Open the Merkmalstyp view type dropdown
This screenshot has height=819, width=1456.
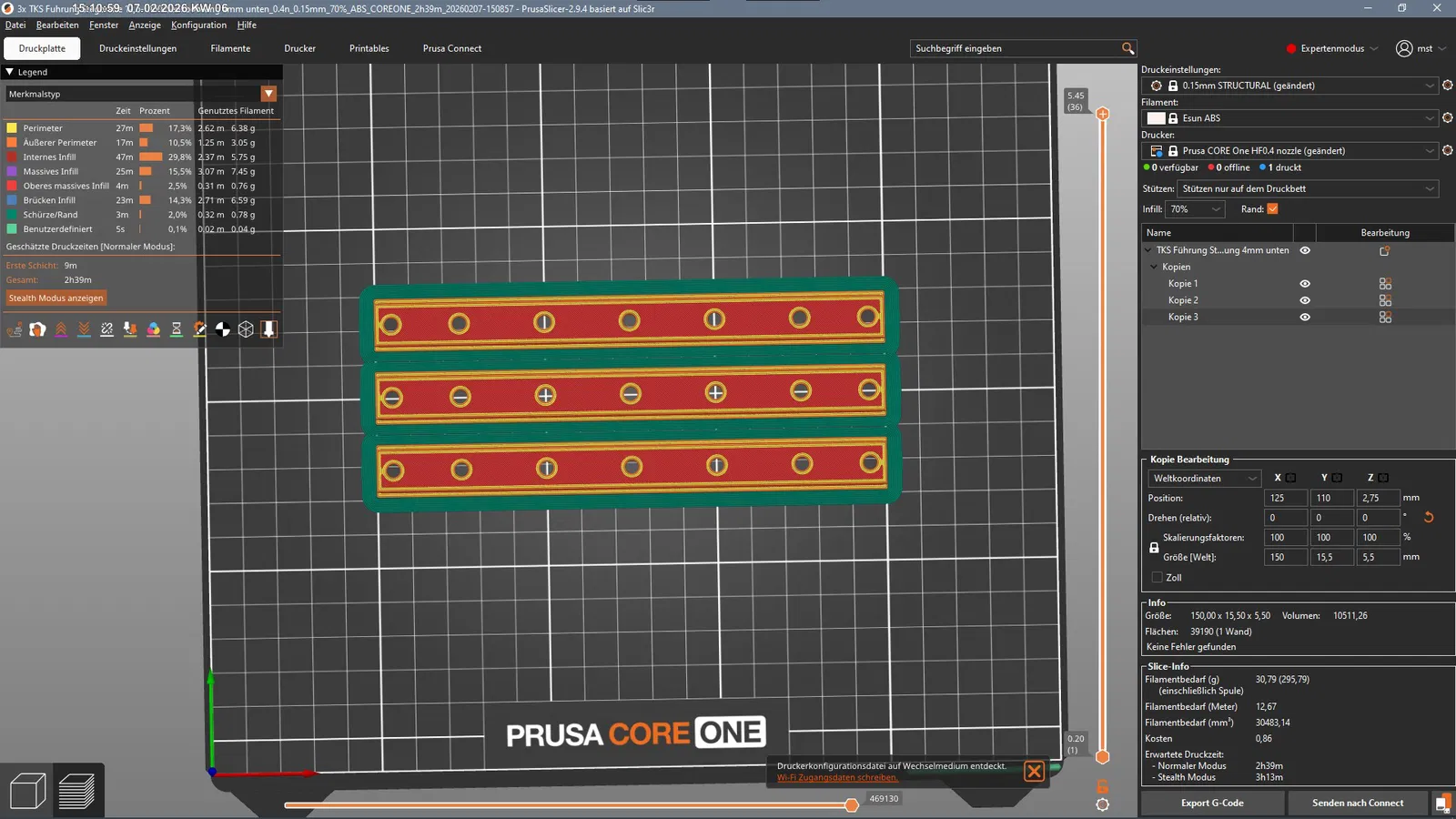(x=141, y=94)
